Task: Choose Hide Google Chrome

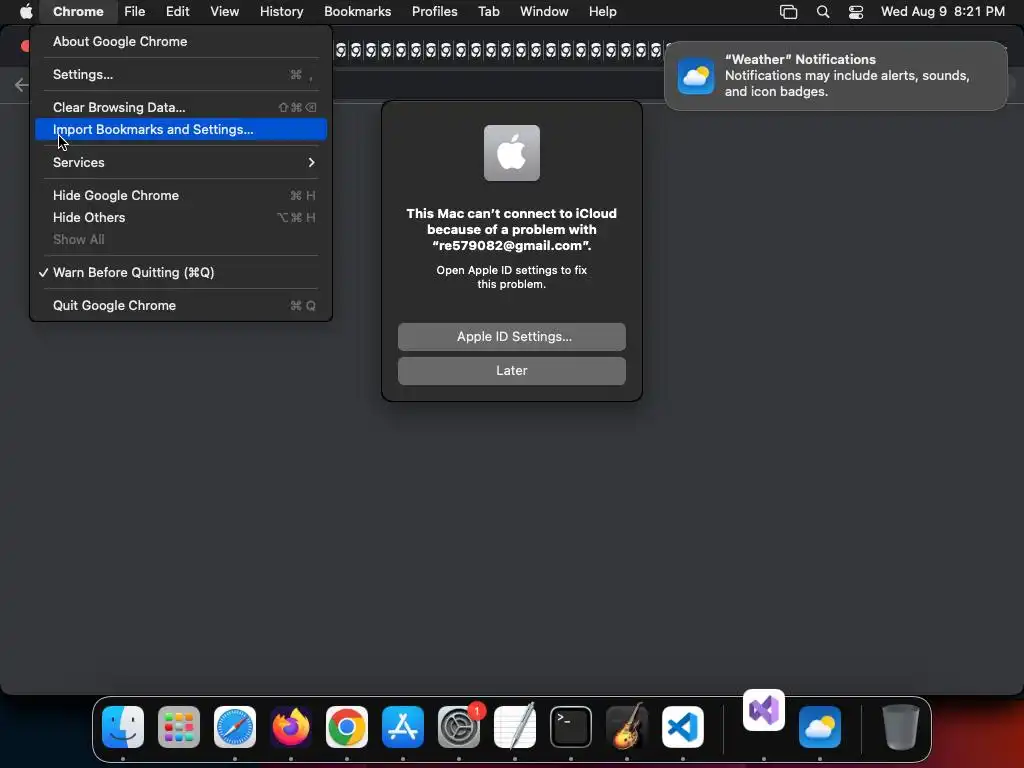Action: pyautogui.click(x=181, y=195)
